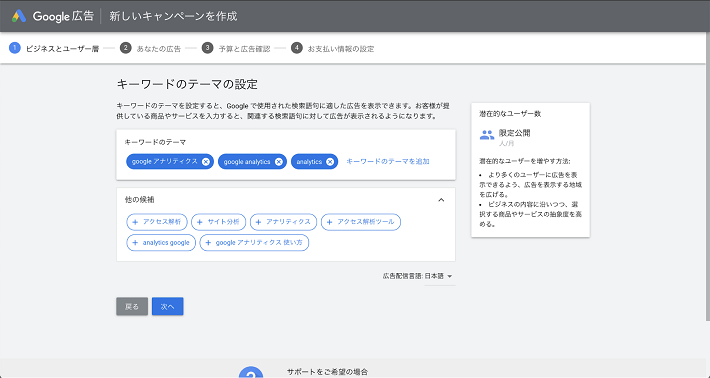Screen dimensions: 710x378
Task: Open the help question-mark circle icon
Action: click(x=251, y=372)
